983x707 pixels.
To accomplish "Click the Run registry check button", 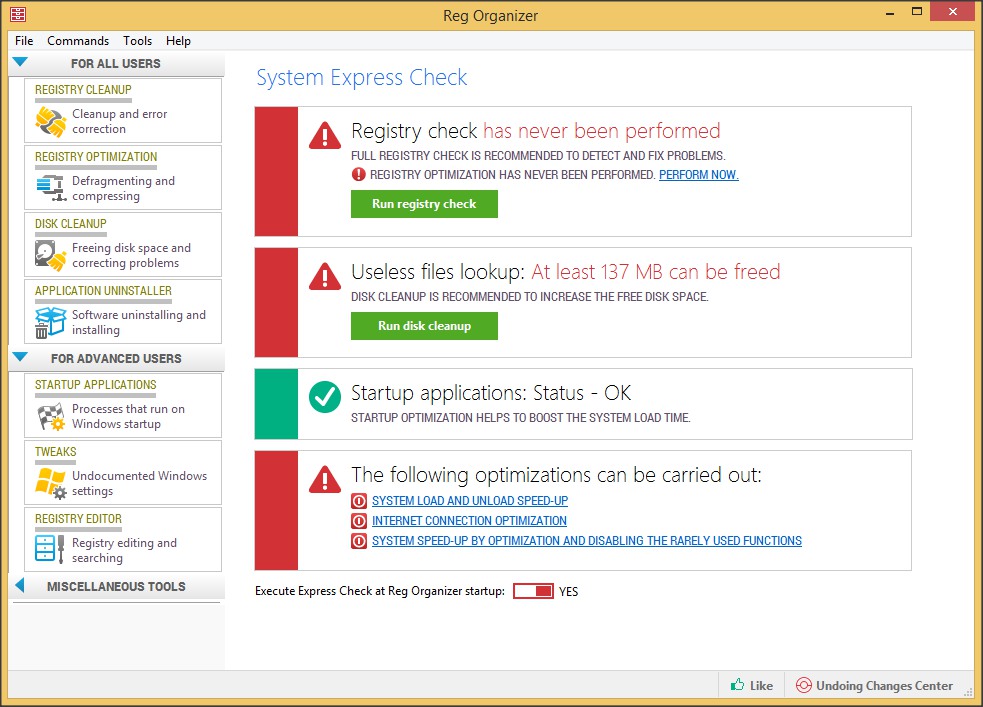I will tap(424, 204).
